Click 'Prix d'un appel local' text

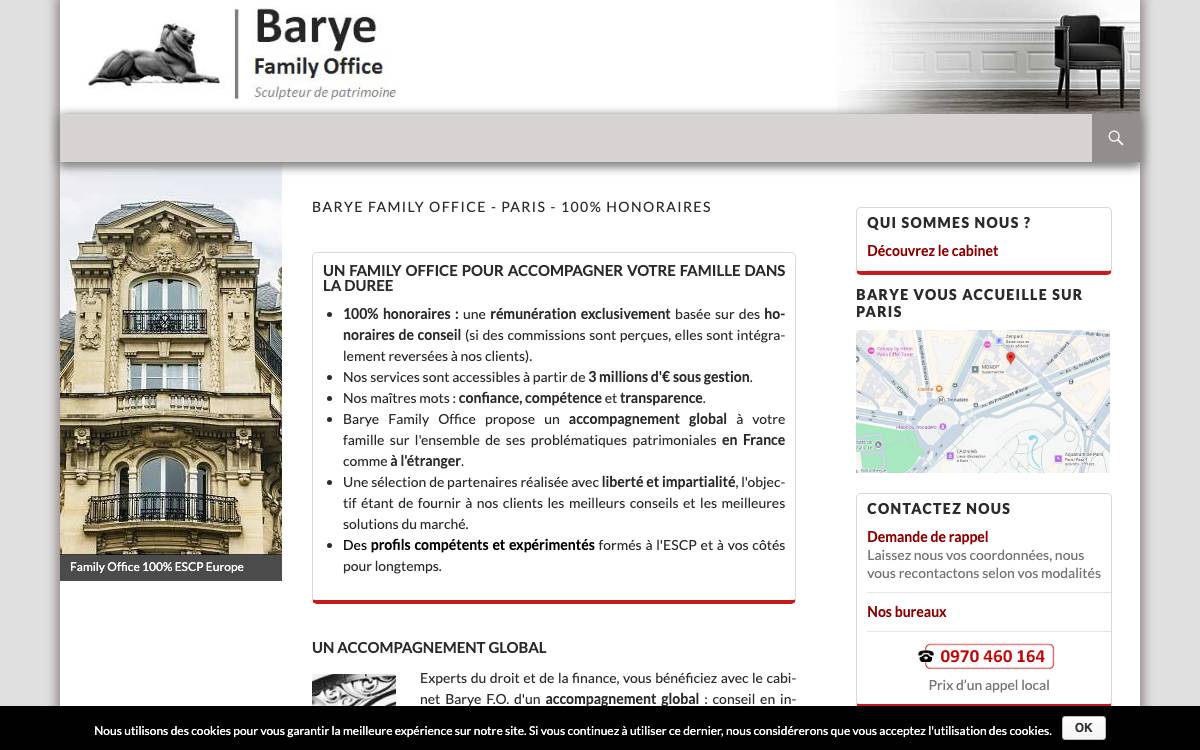tap(988, 685)
